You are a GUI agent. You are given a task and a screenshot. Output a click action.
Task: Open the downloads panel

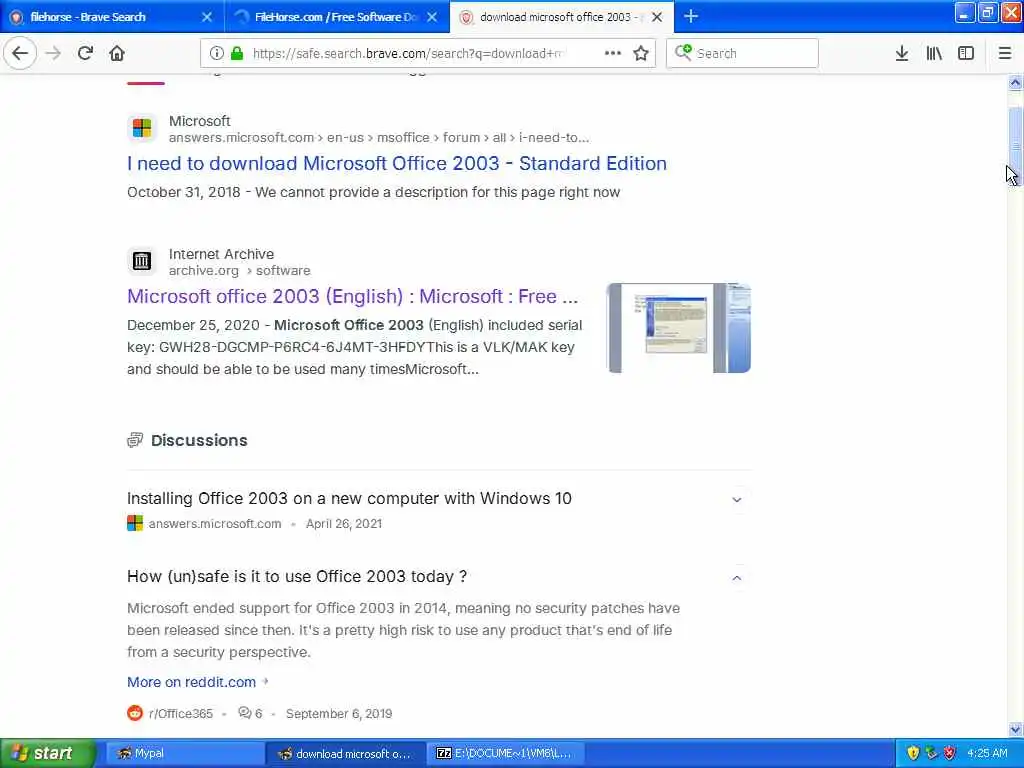(x=901, y=53)
